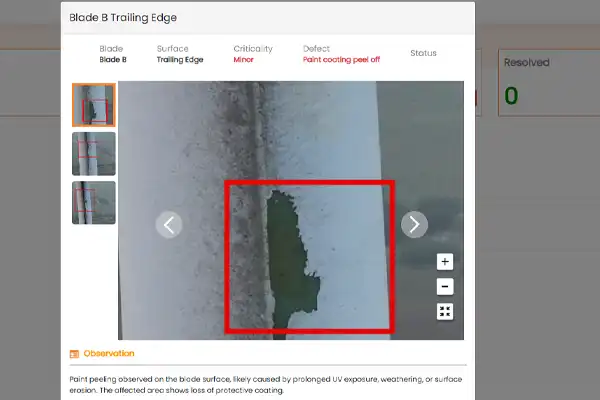The width and height of the screenshot is (600, 400).
Task: Click the 'Observation' heading
Action: pyautogui.click(x=109, y=353)
